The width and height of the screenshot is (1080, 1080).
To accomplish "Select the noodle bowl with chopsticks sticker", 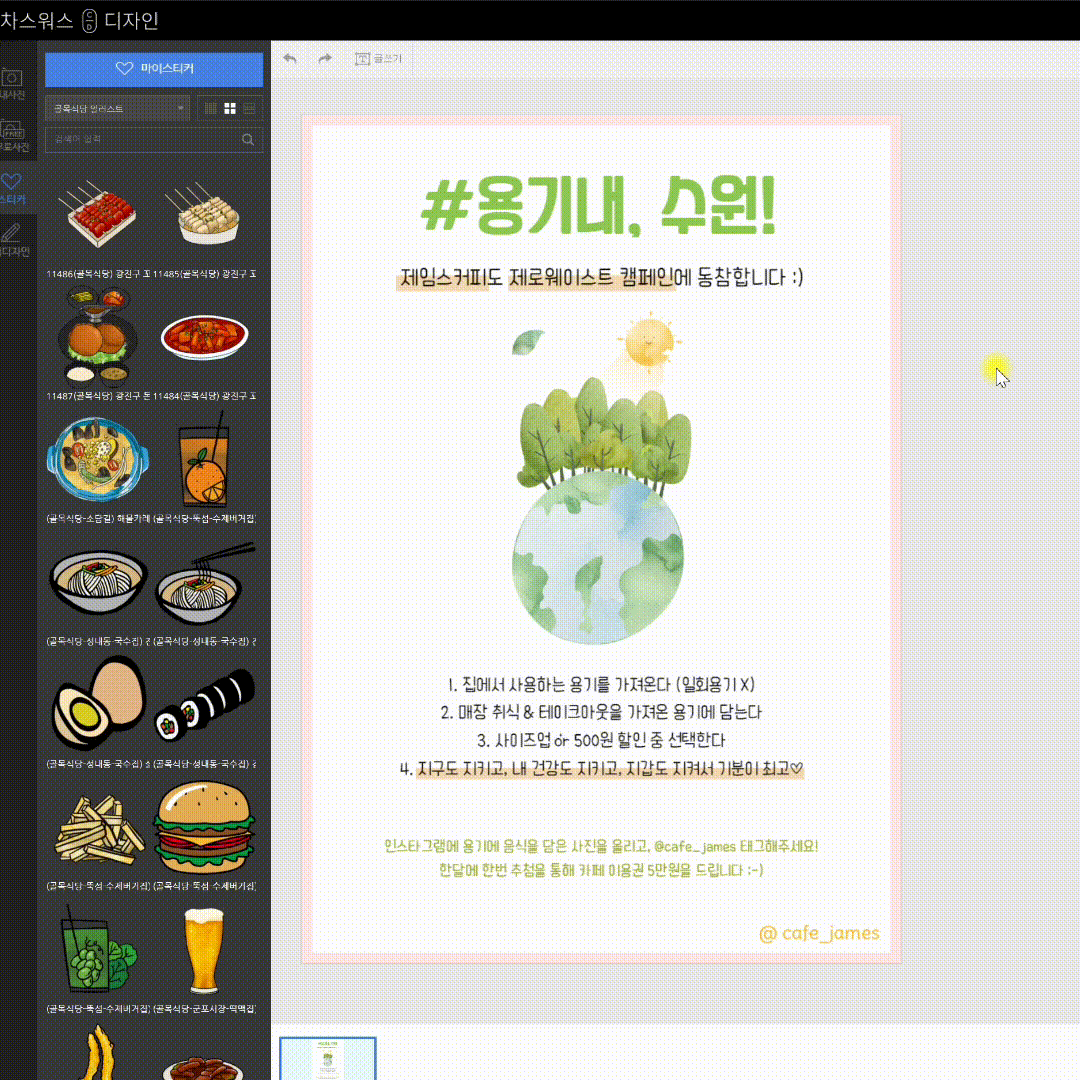I will 205,582.
